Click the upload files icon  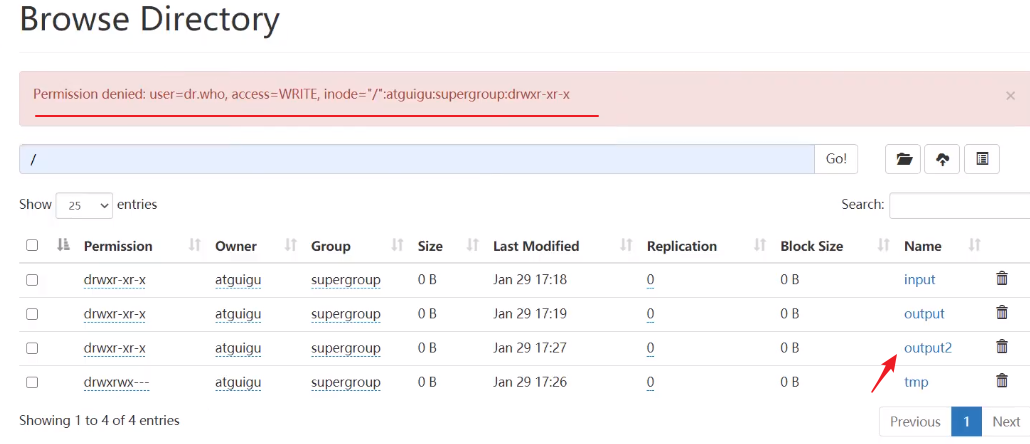click(x=942, y=159)
